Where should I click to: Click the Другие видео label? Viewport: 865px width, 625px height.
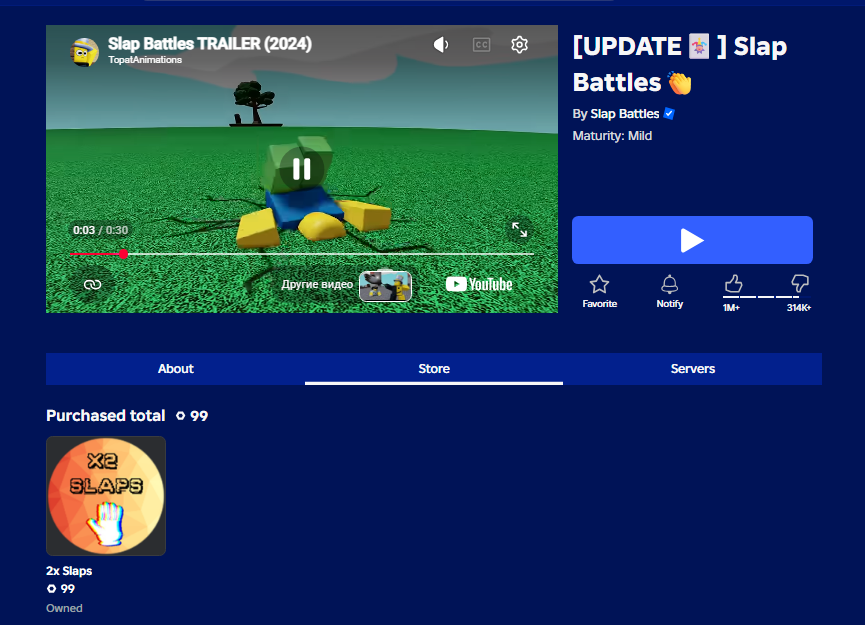[317, 284]
